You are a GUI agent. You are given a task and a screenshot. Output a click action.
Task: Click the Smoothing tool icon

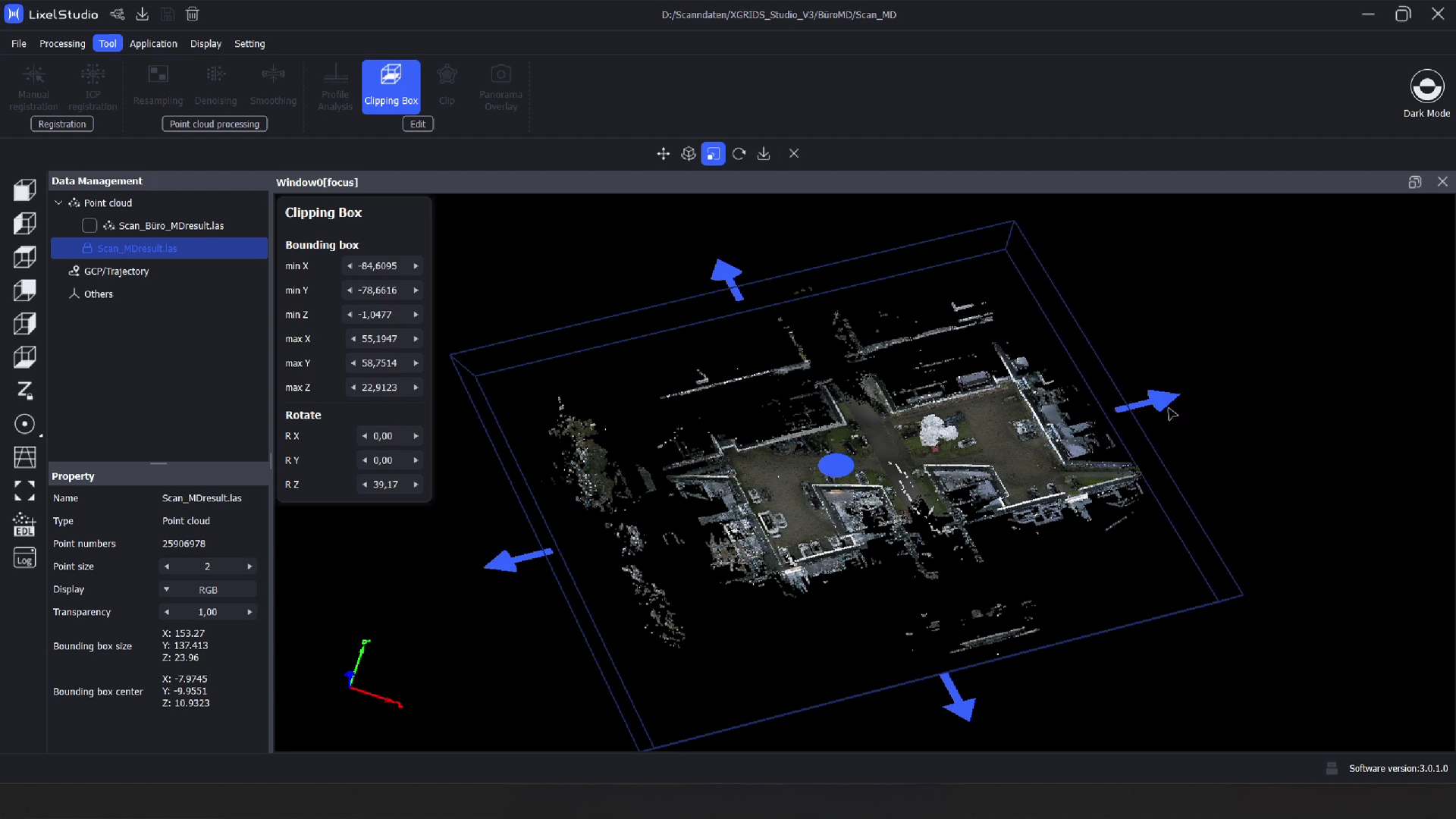pyautogui.click(x=273, y=74)
